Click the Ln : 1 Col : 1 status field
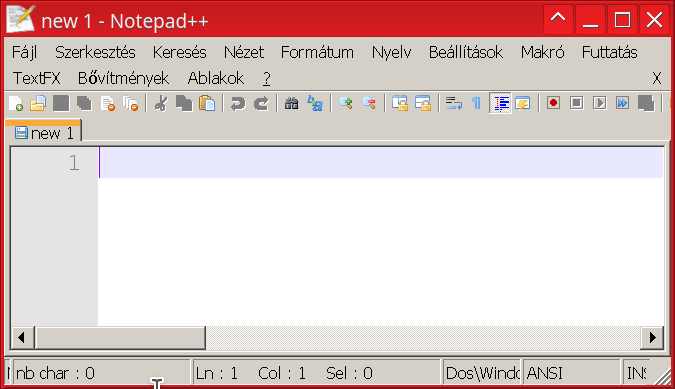Viewport: 675px width, 389px height. 317,373
